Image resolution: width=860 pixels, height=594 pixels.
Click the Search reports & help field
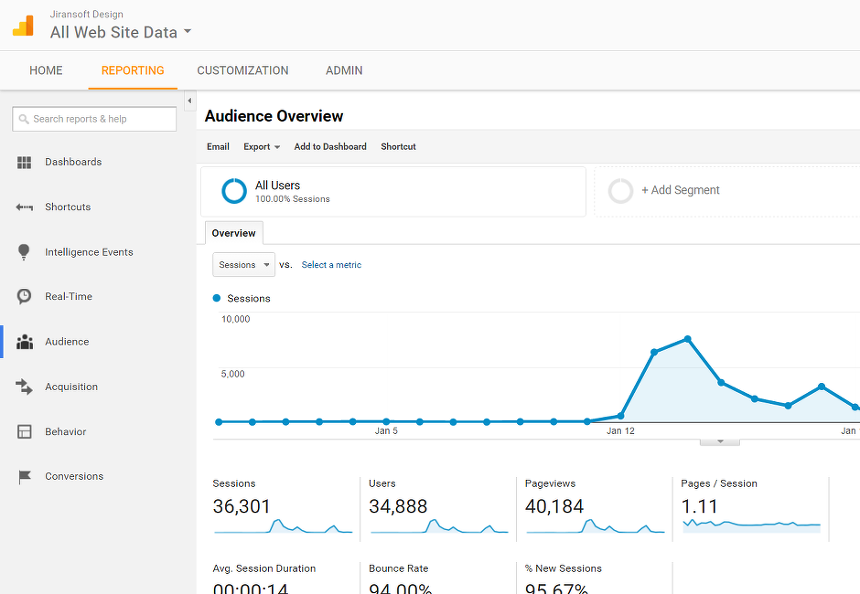95,119
